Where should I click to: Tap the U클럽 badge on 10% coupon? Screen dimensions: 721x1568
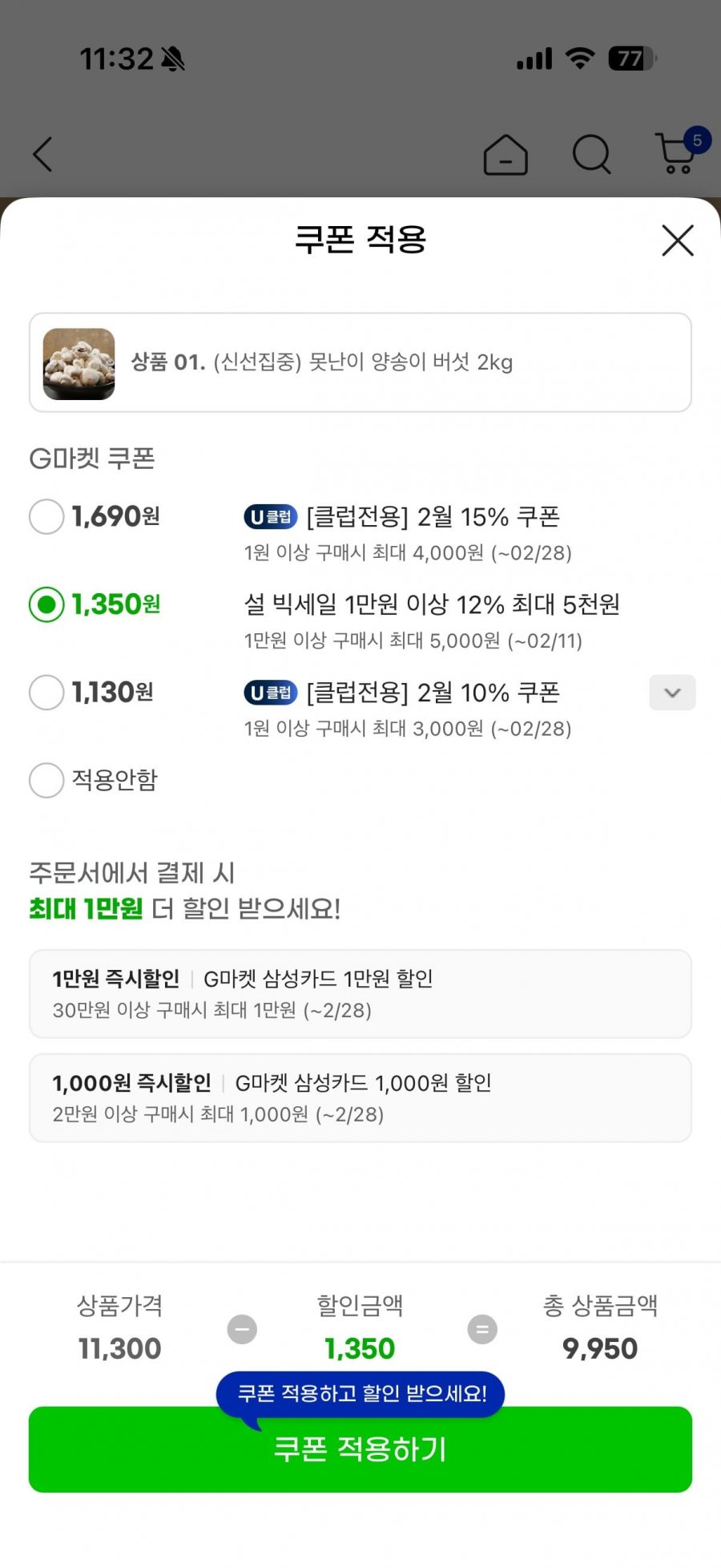point(271,693)
